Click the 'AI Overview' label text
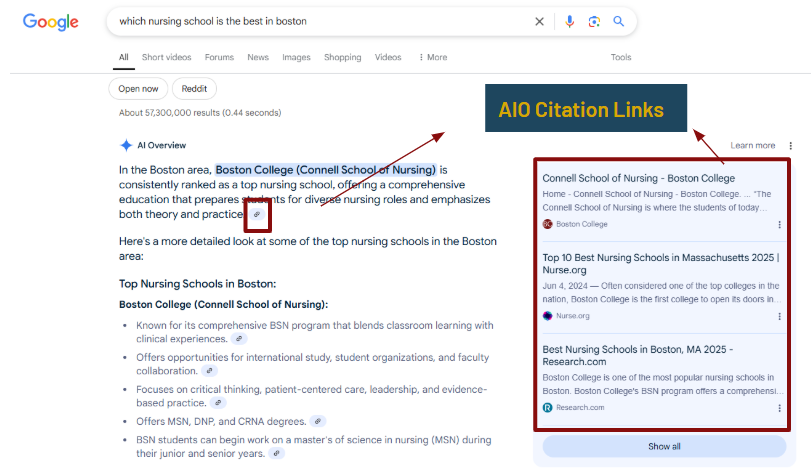Screen dimensions: 811x471 click(162, 146)
